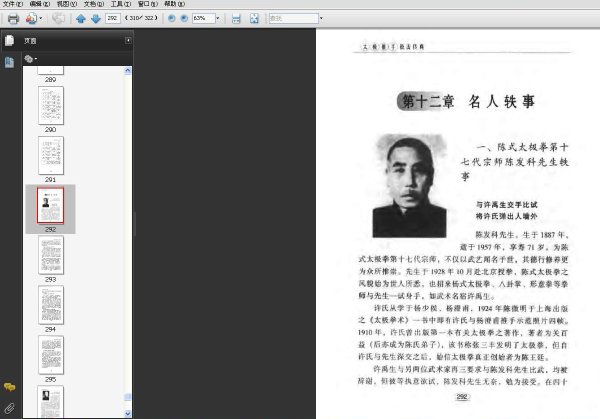This screenshot has height=419, width=600.
Task: Click the Bookmarks panel icon in the left strip
Action: 9,62
